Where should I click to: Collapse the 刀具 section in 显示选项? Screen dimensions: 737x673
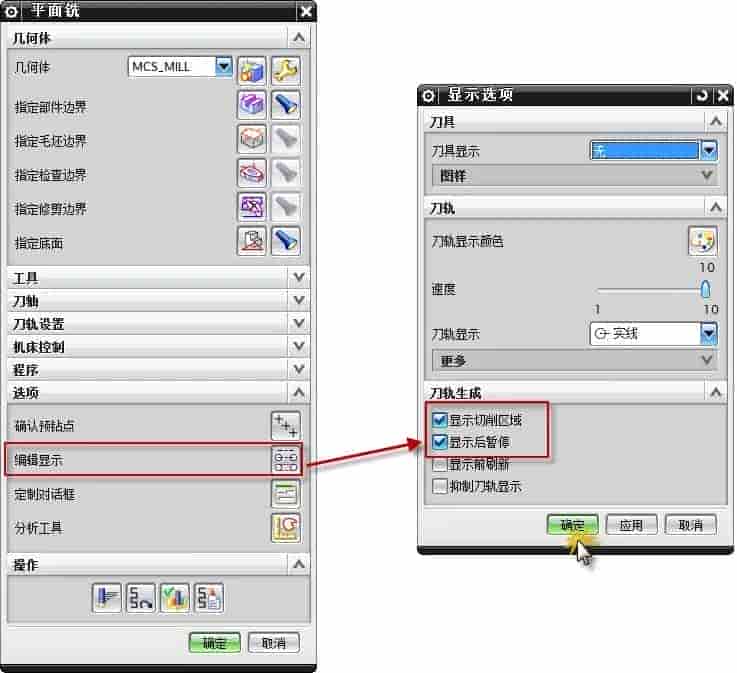point(715,122)
